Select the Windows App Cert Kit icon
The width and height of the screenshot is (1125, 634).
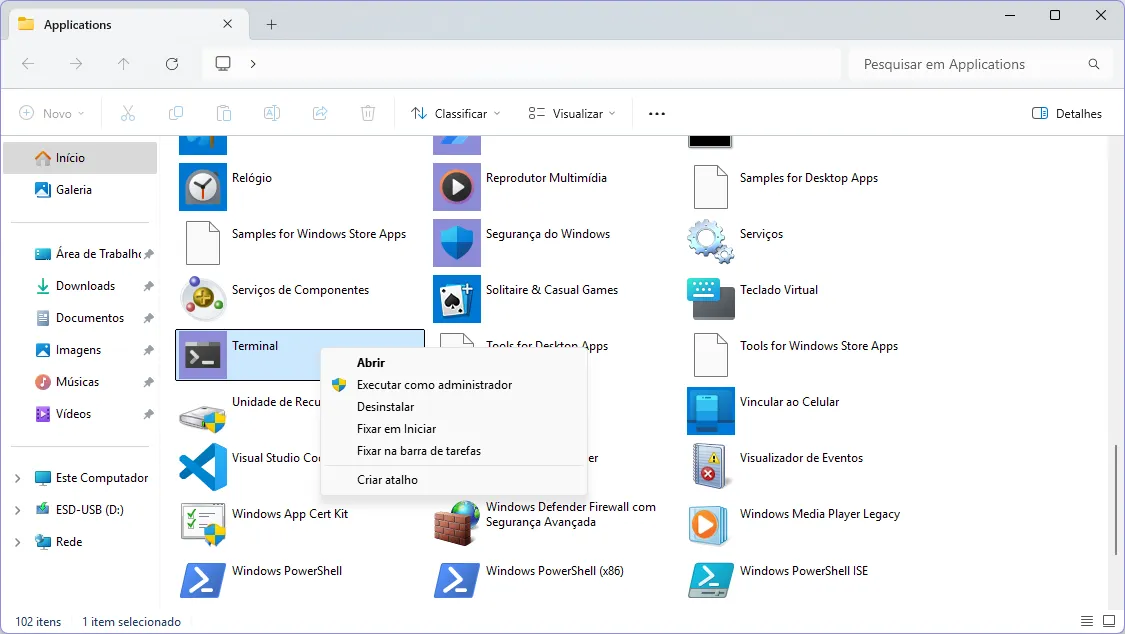203,524
